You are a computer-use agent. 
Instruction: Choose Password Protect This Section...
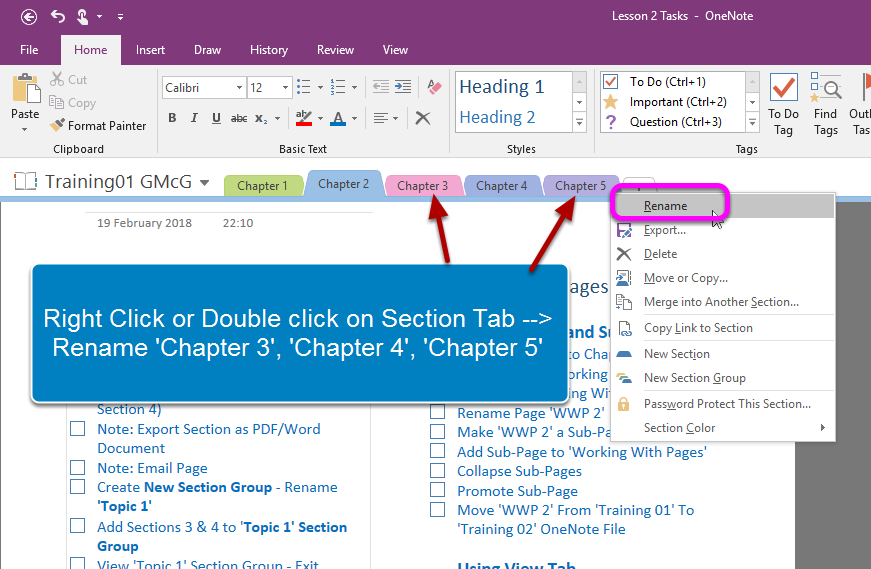tap(723, 404)
